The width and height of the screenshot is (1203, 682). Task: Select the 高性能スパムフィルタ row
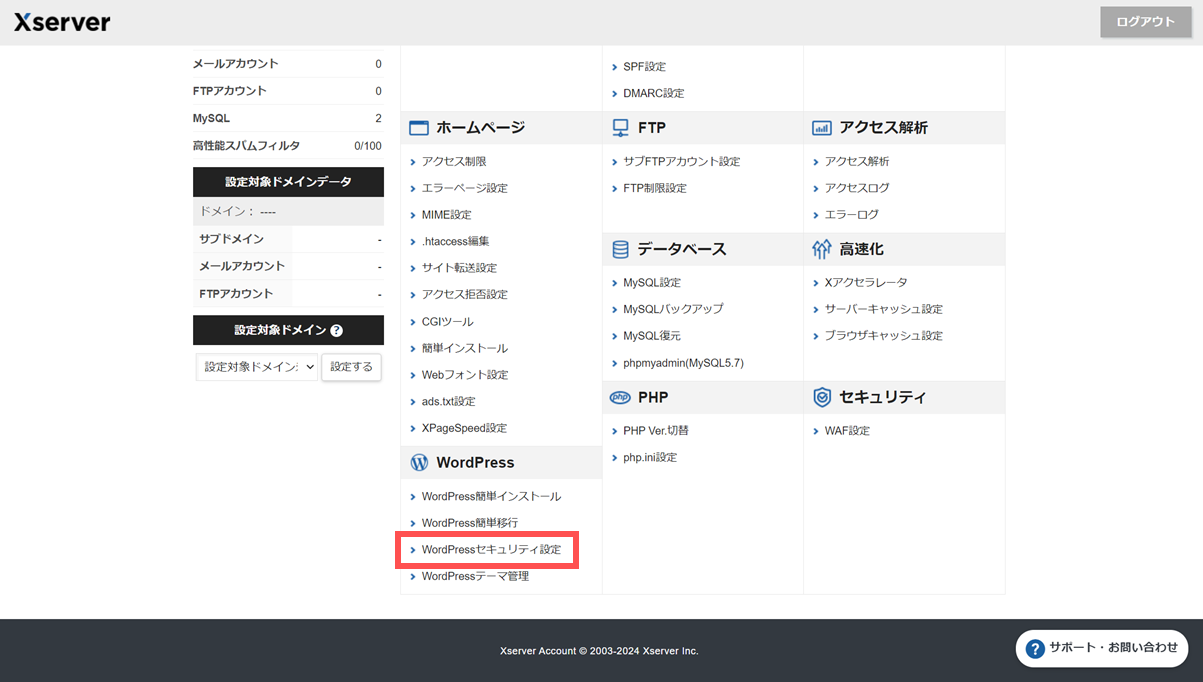tap(288, 146)
